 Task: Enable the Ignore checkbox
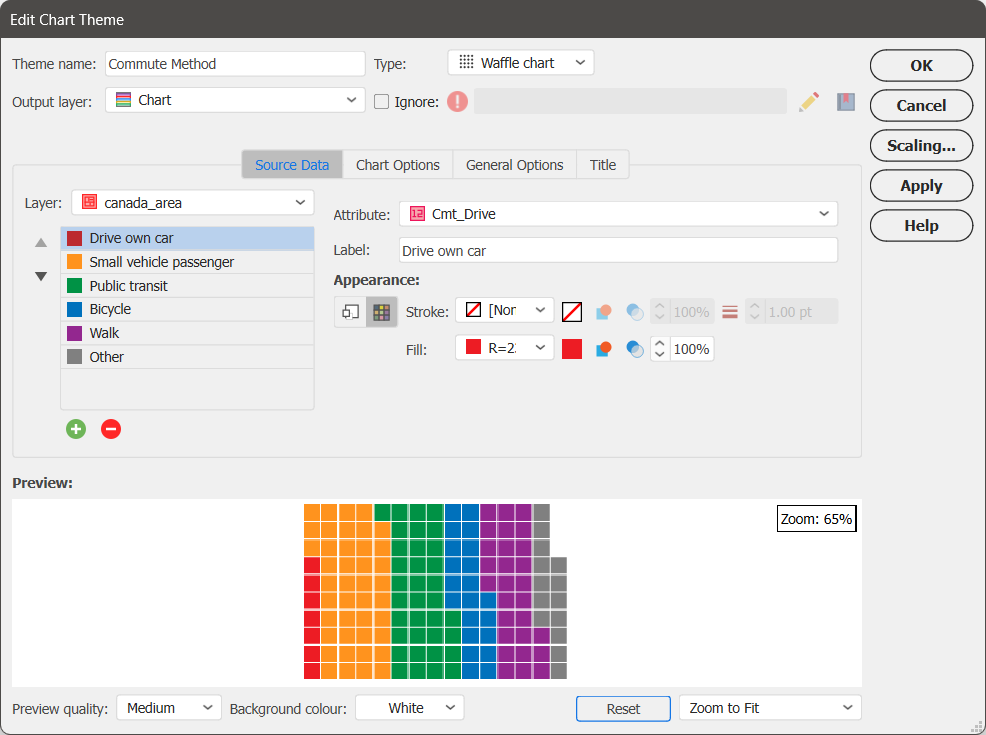tap(382, 102)
